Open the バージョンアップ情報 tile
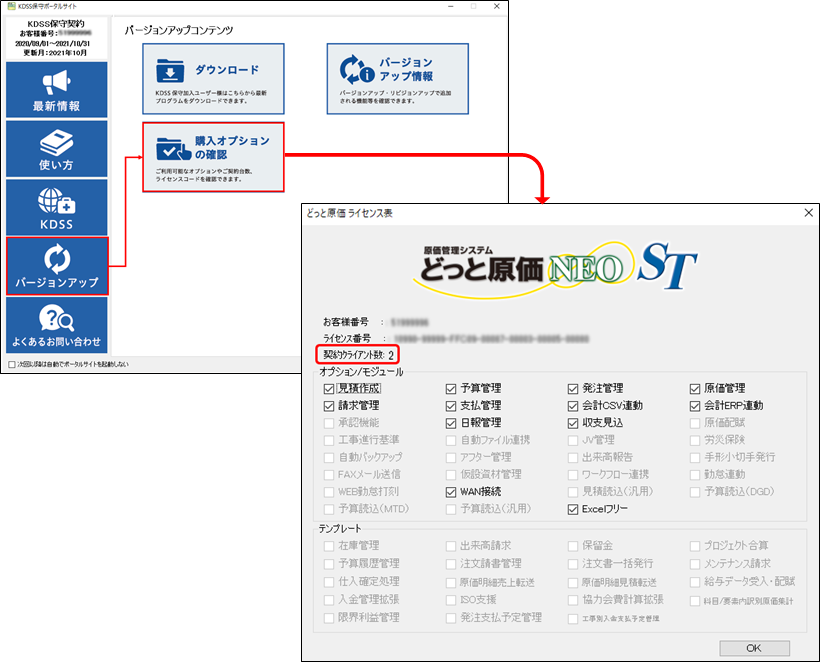 397,79
